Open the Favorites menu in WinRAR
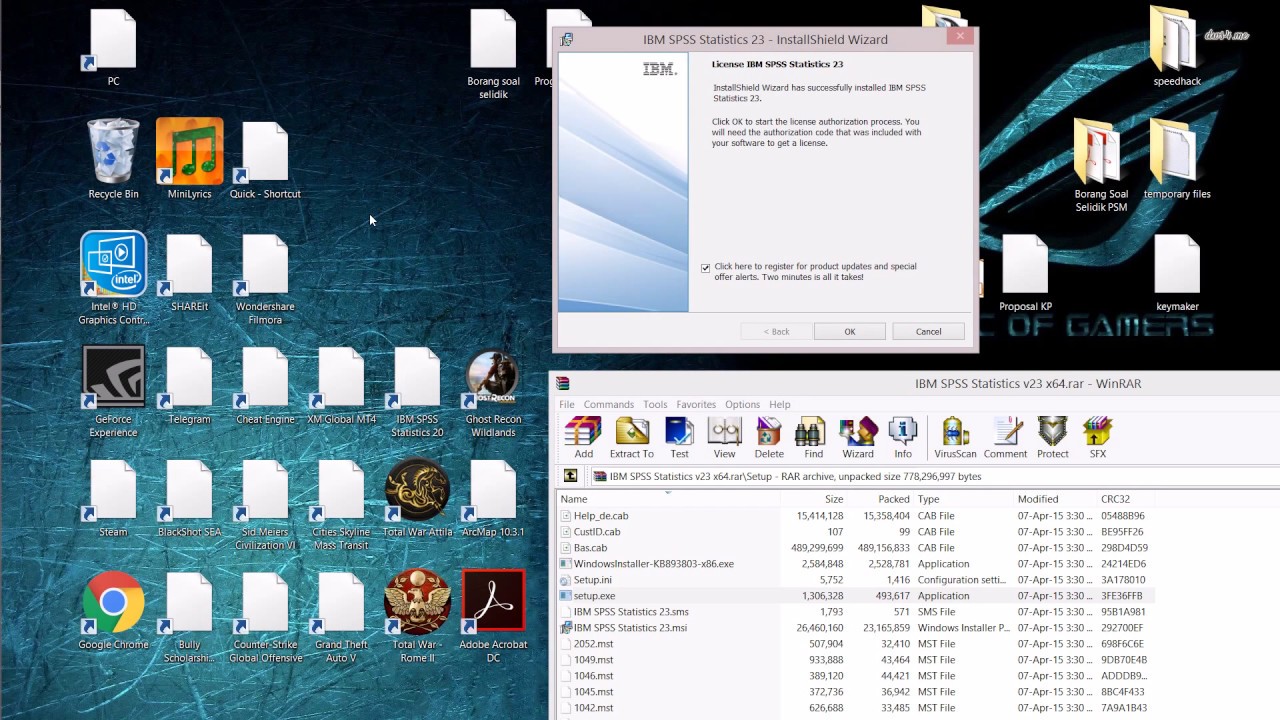 696,404
